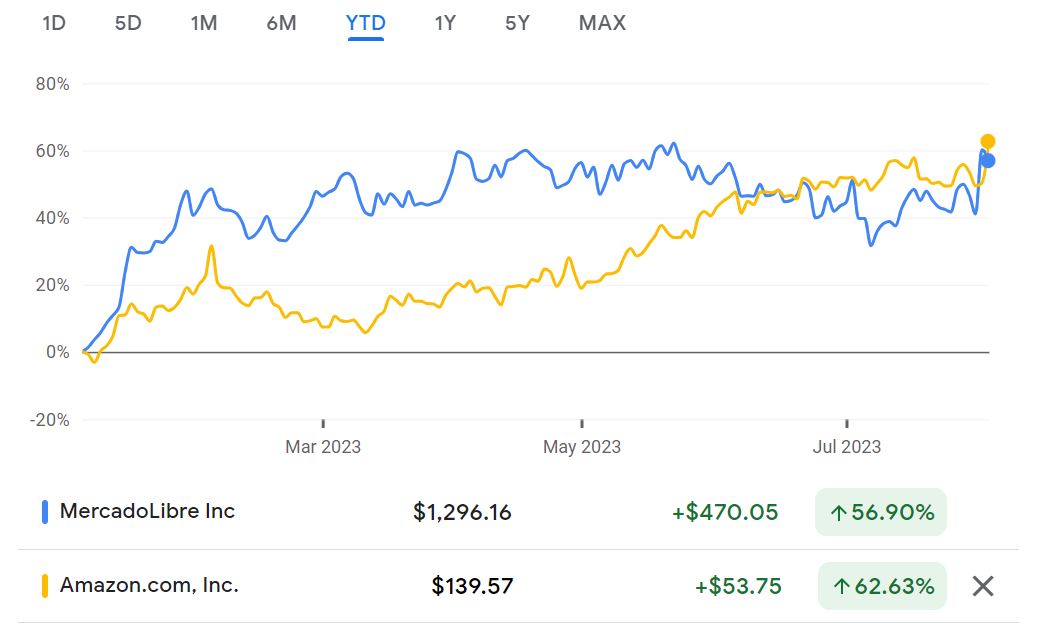The image size is (1037, 636).
Task: Click the blue MercadoLibre color marker
Action: [45, 512]
